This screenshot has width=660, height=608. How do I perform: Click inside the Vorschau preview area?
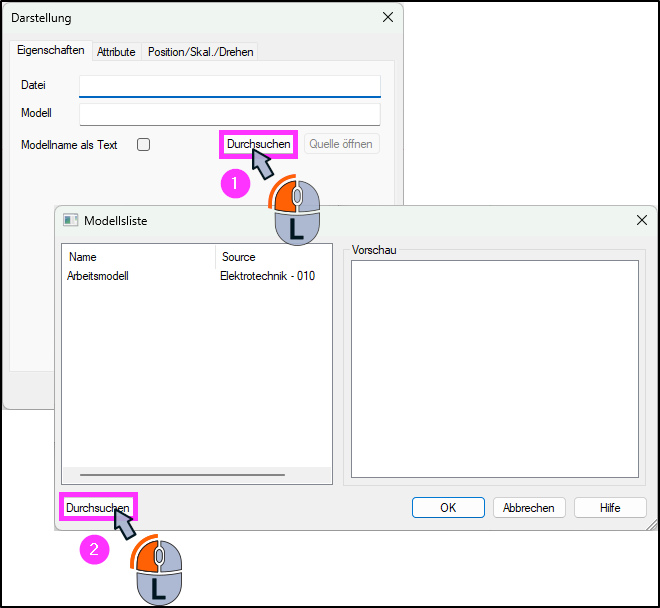click(495, 369)
